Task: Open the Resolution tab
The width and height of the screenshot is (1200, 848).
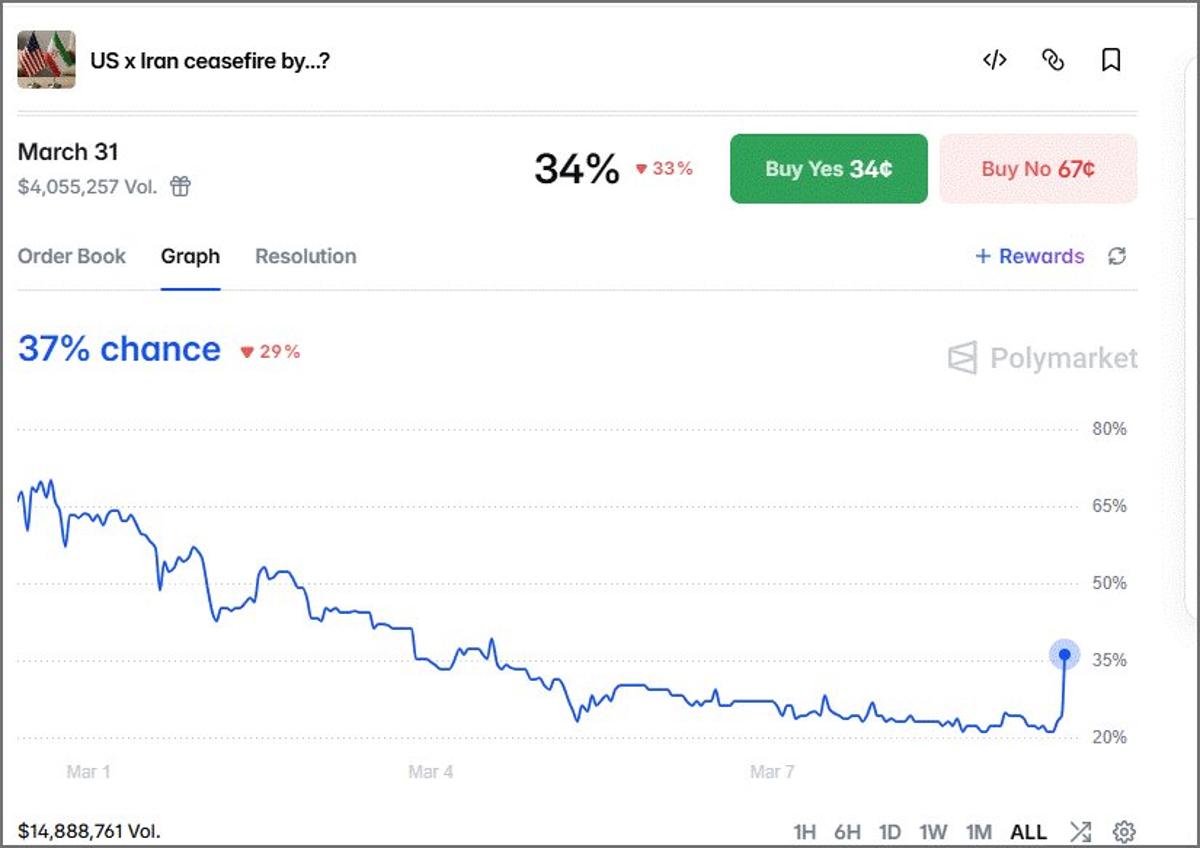Action: (305, 256)
